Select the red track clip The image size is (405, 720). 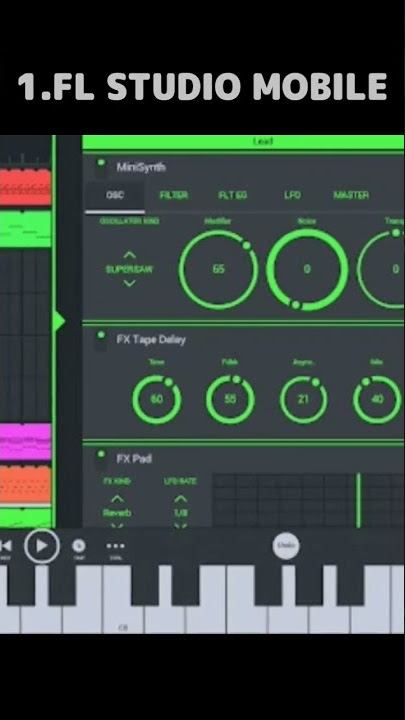[25, 187]
